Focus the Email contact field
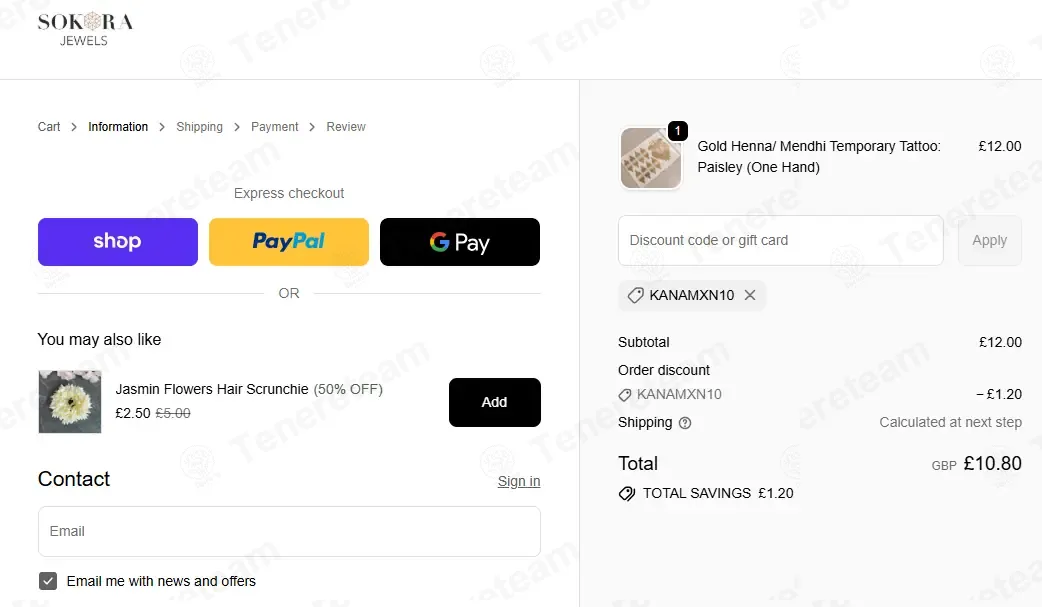Image resolution: width=1042 pixels, height=607 pixels. pos(289,531)
